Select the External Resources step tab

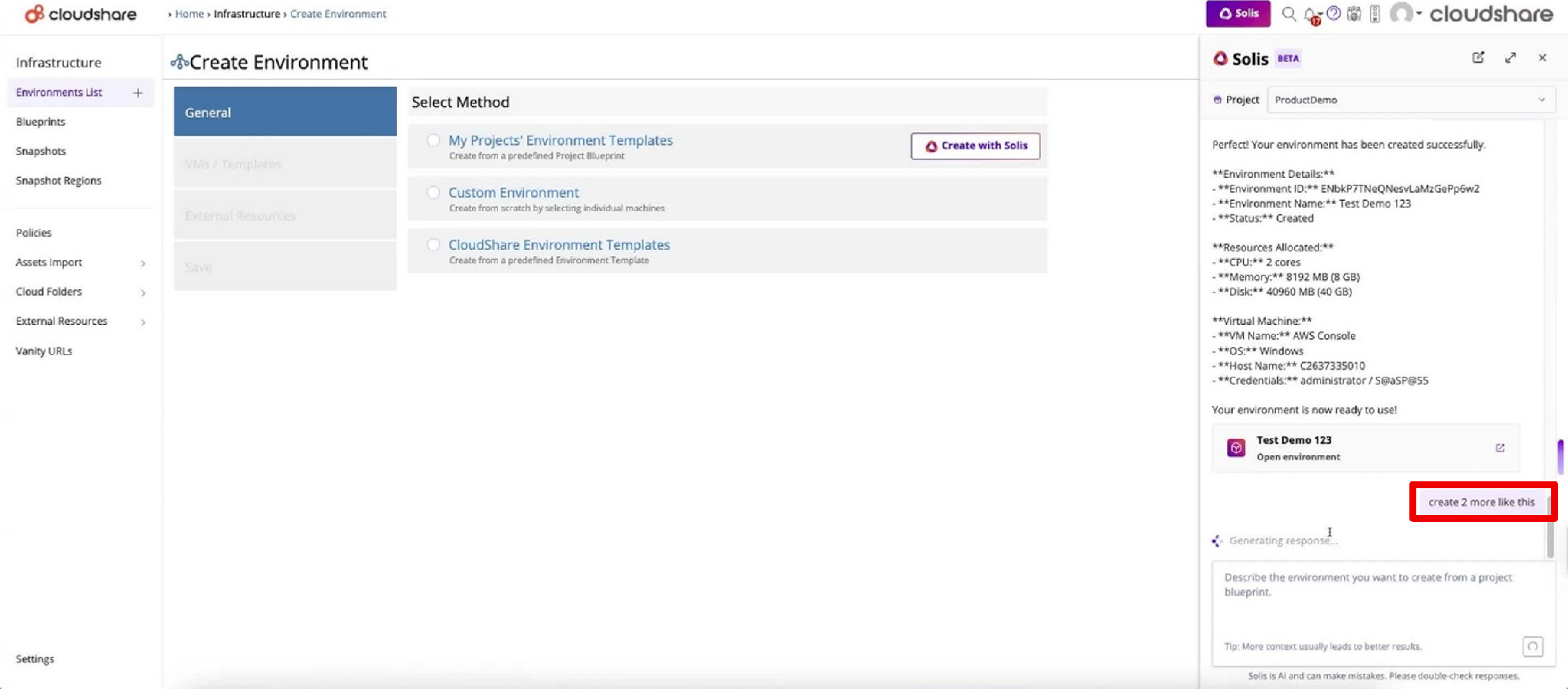pos(285,215)
